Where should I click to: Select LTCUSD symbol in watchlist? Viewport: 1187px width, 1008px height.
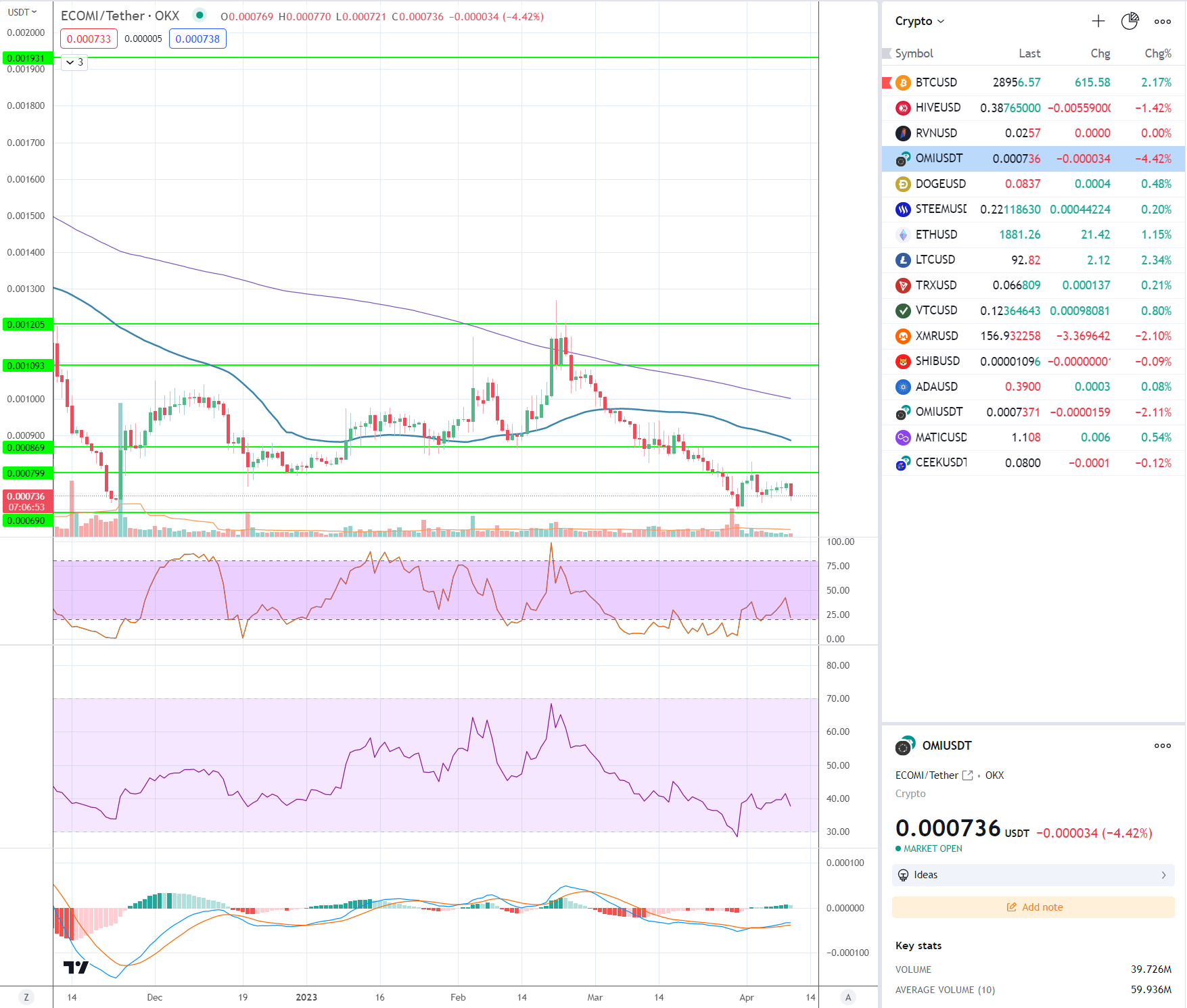click(935, 260)
